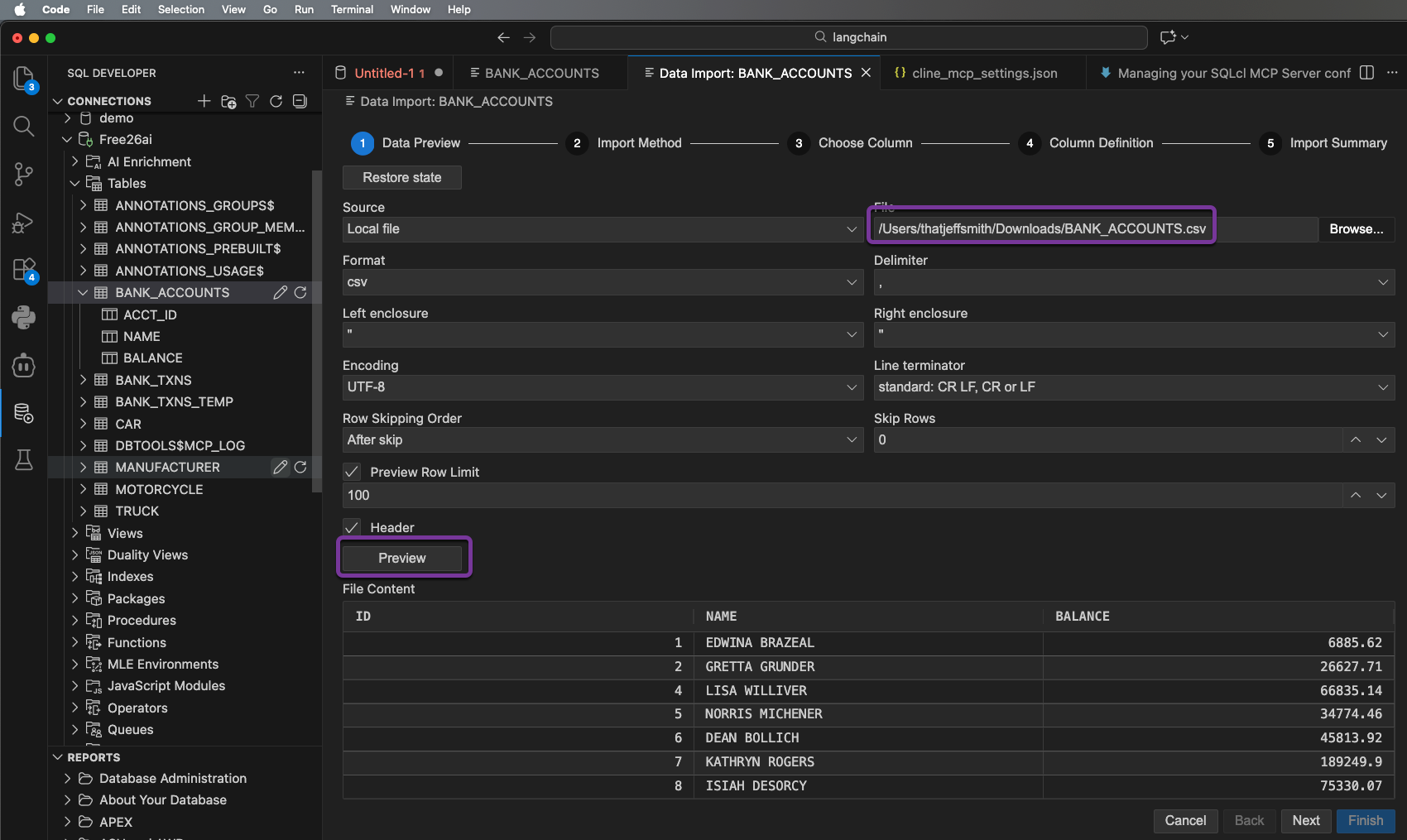Open the Terminal menu
1407x840 pixels.
pyautogui.click(x=352, y=9)
